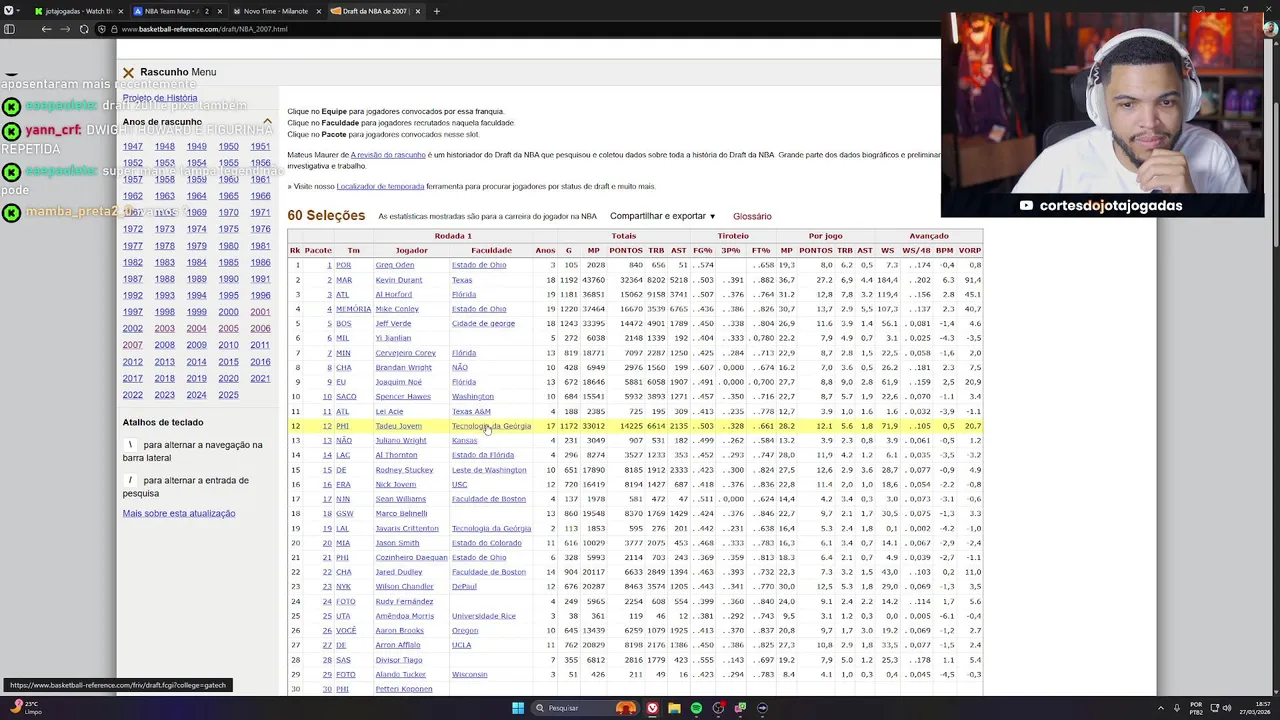This screenshot has width=1280, height=720.
Task: Open the Localizador de temporada link
Action: 380,186
